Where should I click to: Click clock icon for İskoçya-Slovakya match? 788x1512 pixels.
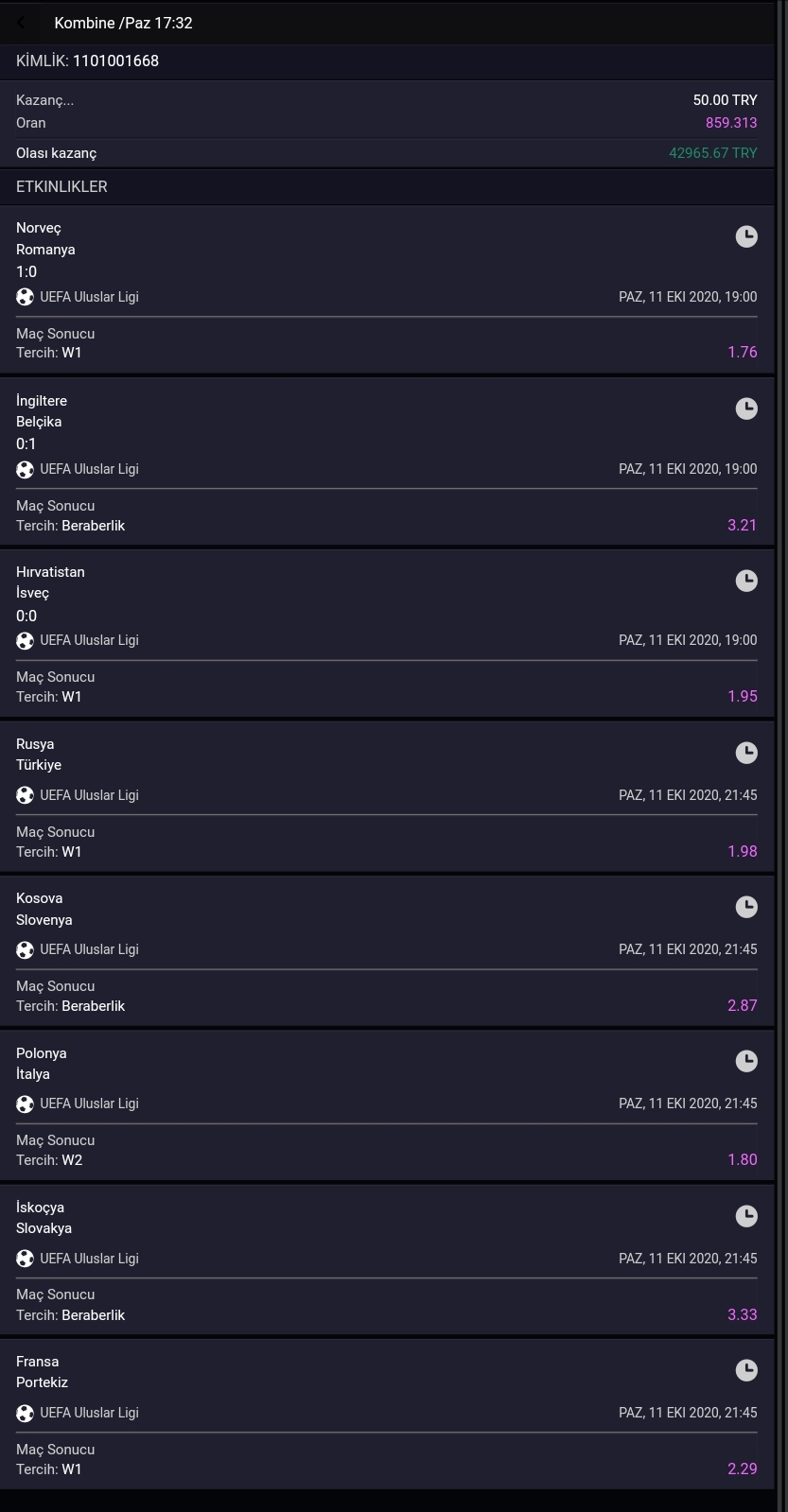click(746, 1215)
